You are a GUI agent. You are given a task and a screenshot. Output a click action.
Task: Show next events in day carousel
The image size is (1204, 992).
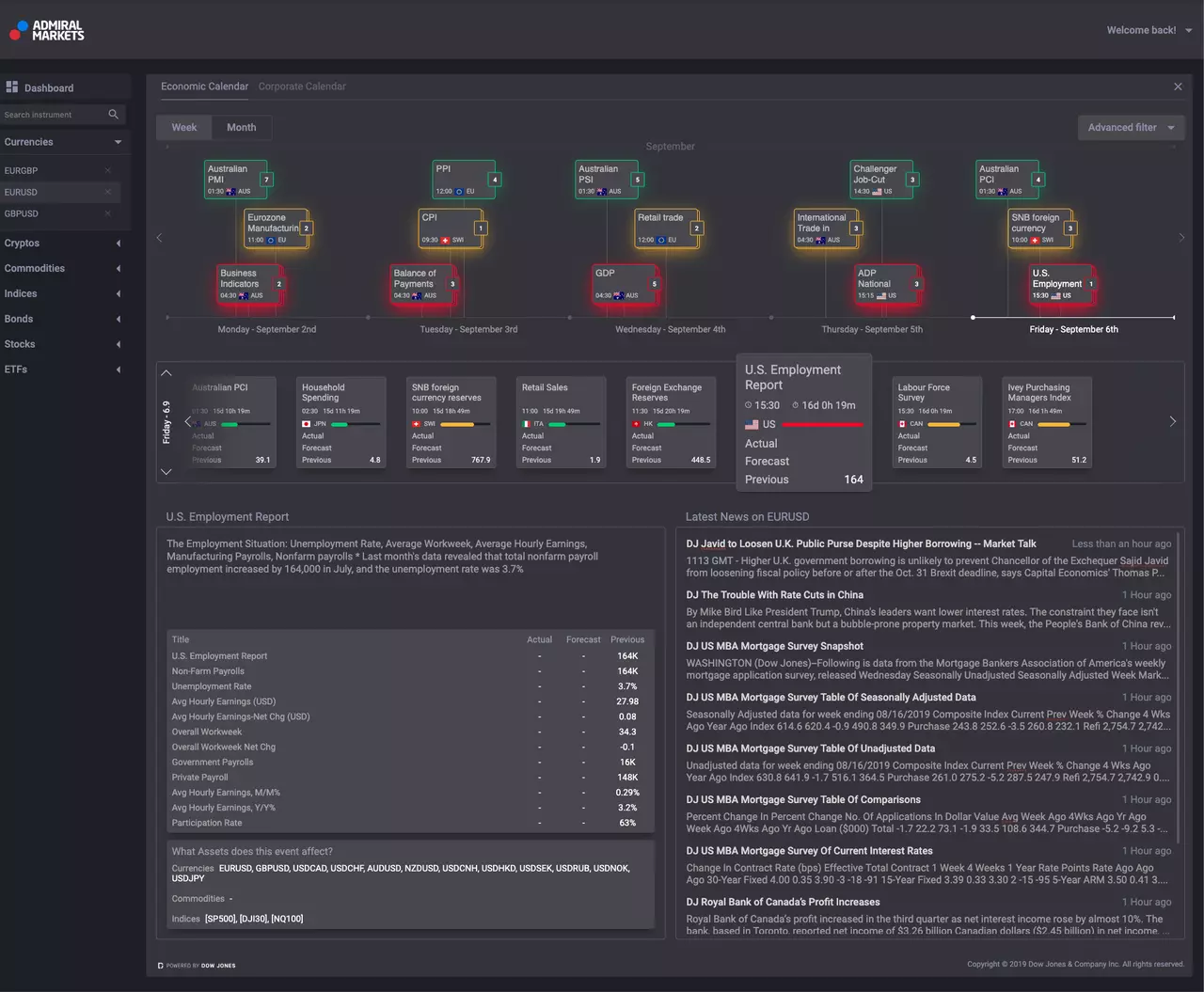click(1172, 421)
